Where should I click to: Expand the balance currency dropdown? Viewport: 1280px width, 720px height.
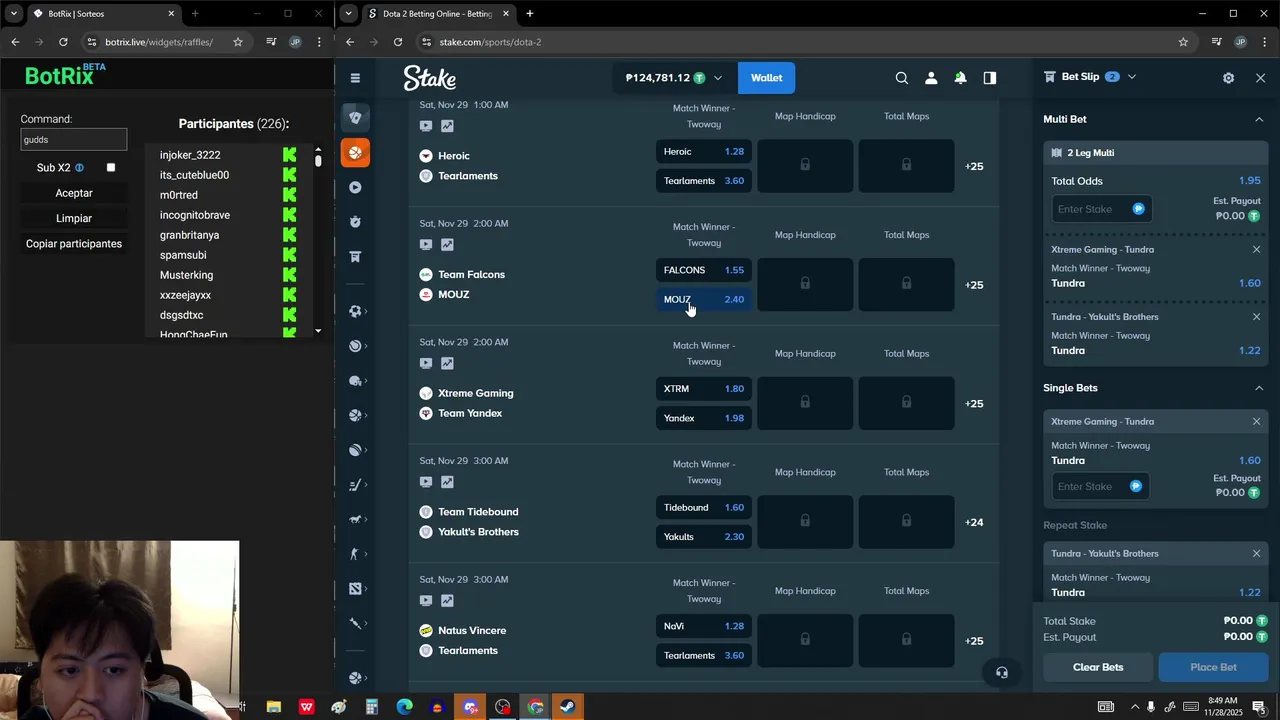pyautogui.click(x=717, y=78)
